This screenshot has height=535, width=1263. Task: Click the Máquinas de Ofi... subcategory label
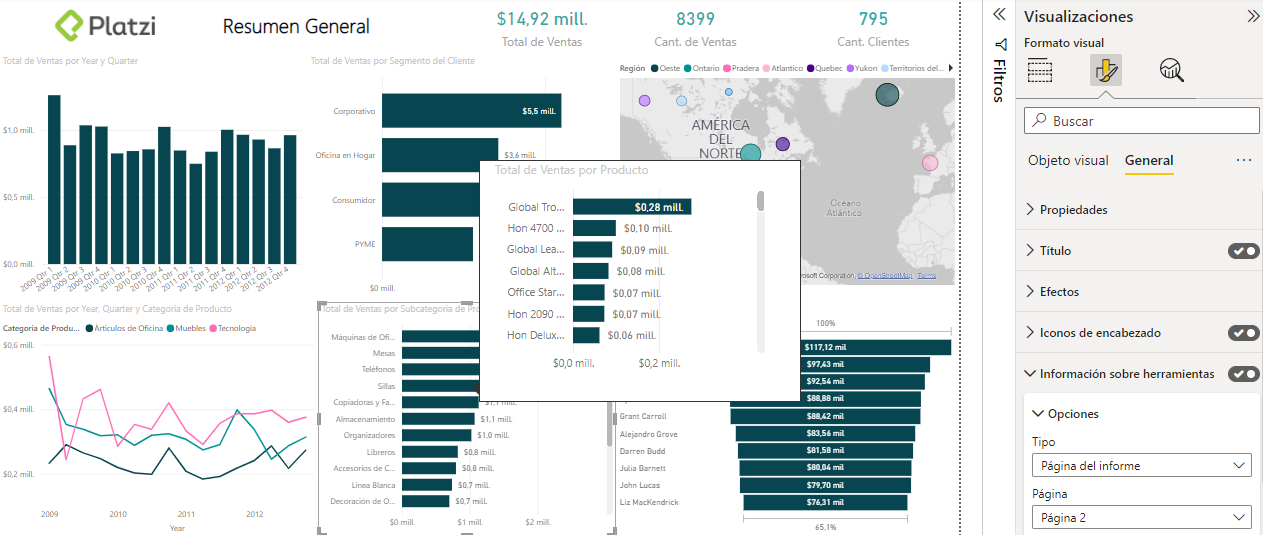click(363, 337)
